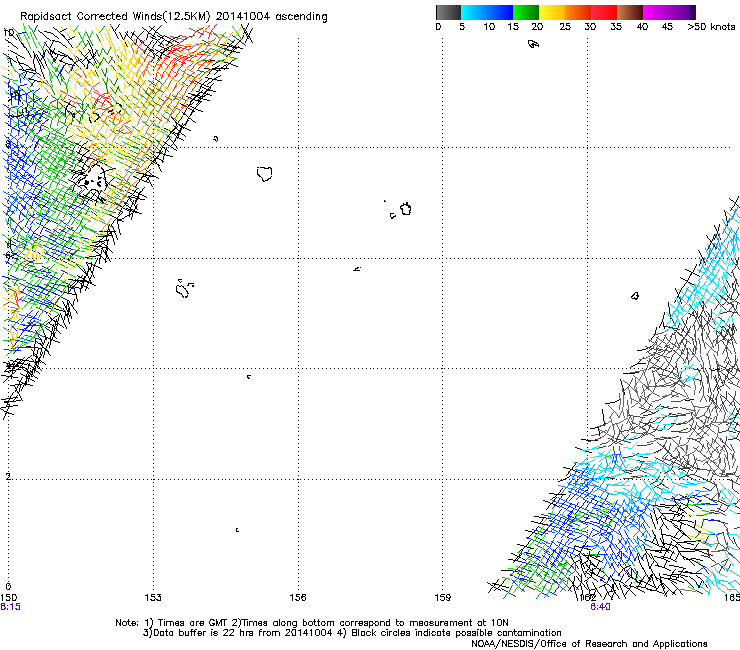Select the yellow 20–25 knots legend swatch

click(552, 12)
